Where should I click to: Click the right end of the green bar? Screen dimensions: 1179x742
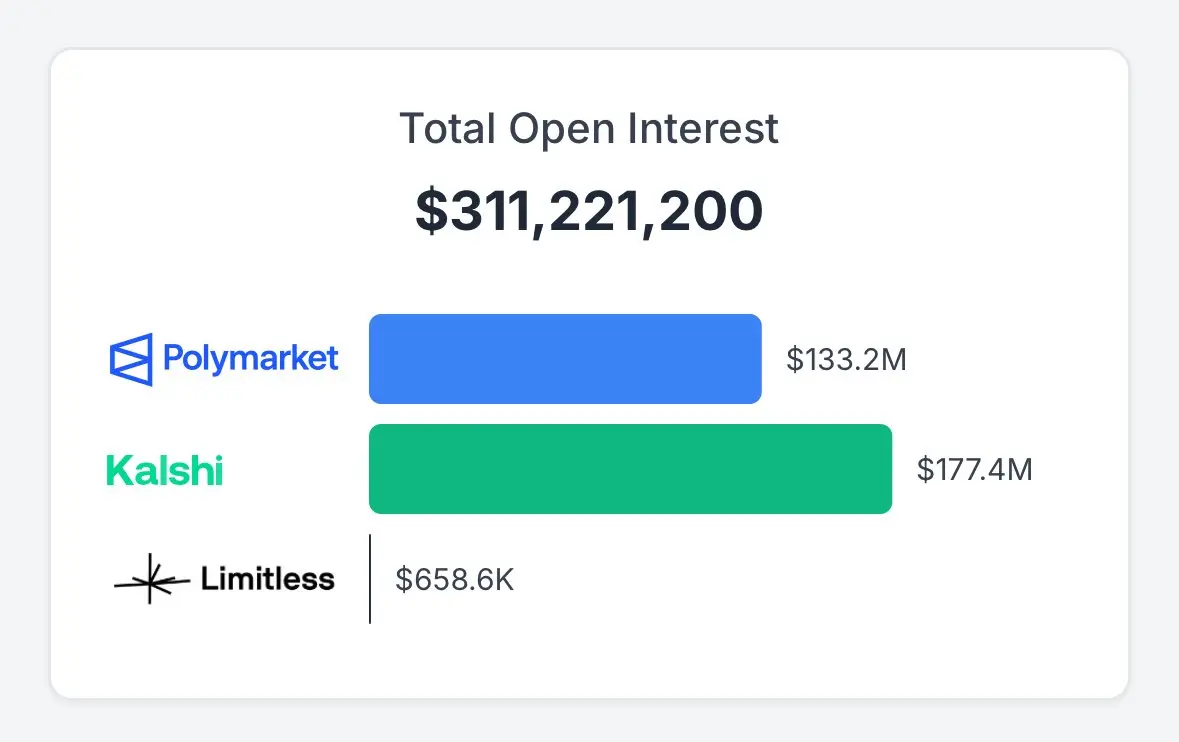[x=887, y=469]
